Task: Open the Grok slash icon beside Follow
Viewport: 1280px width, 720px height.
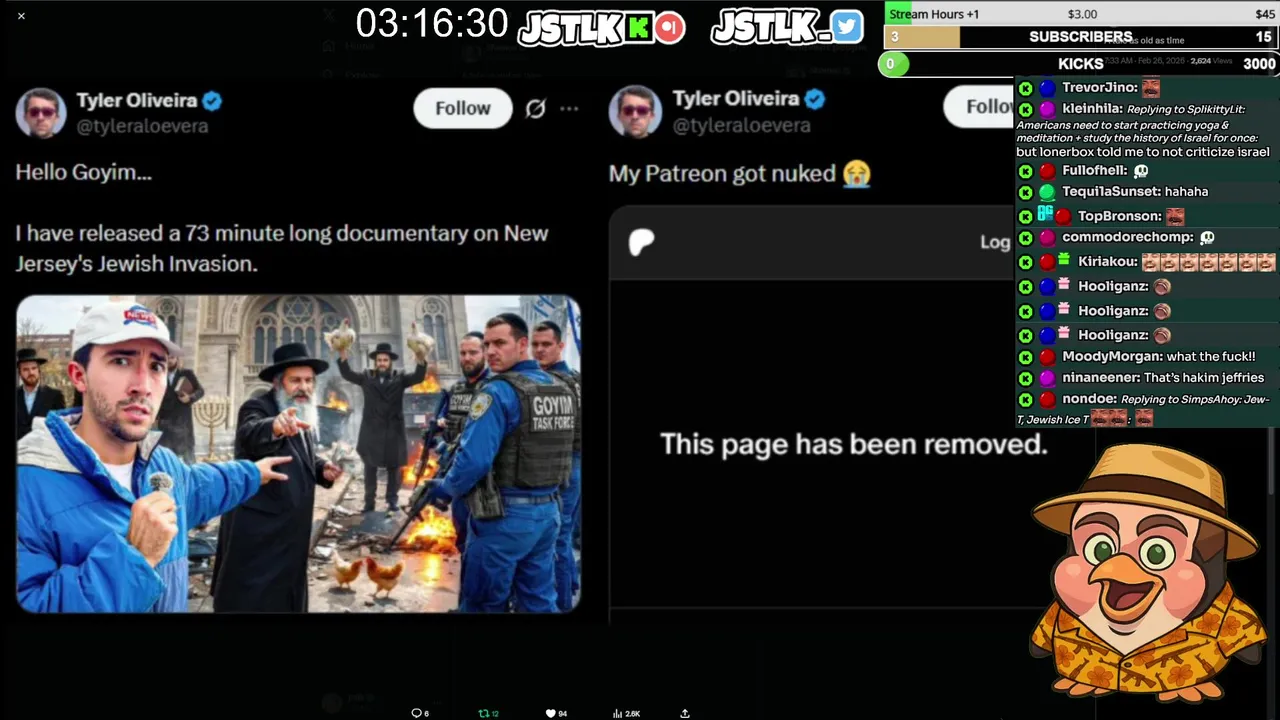Action: (x=535, y=108)
